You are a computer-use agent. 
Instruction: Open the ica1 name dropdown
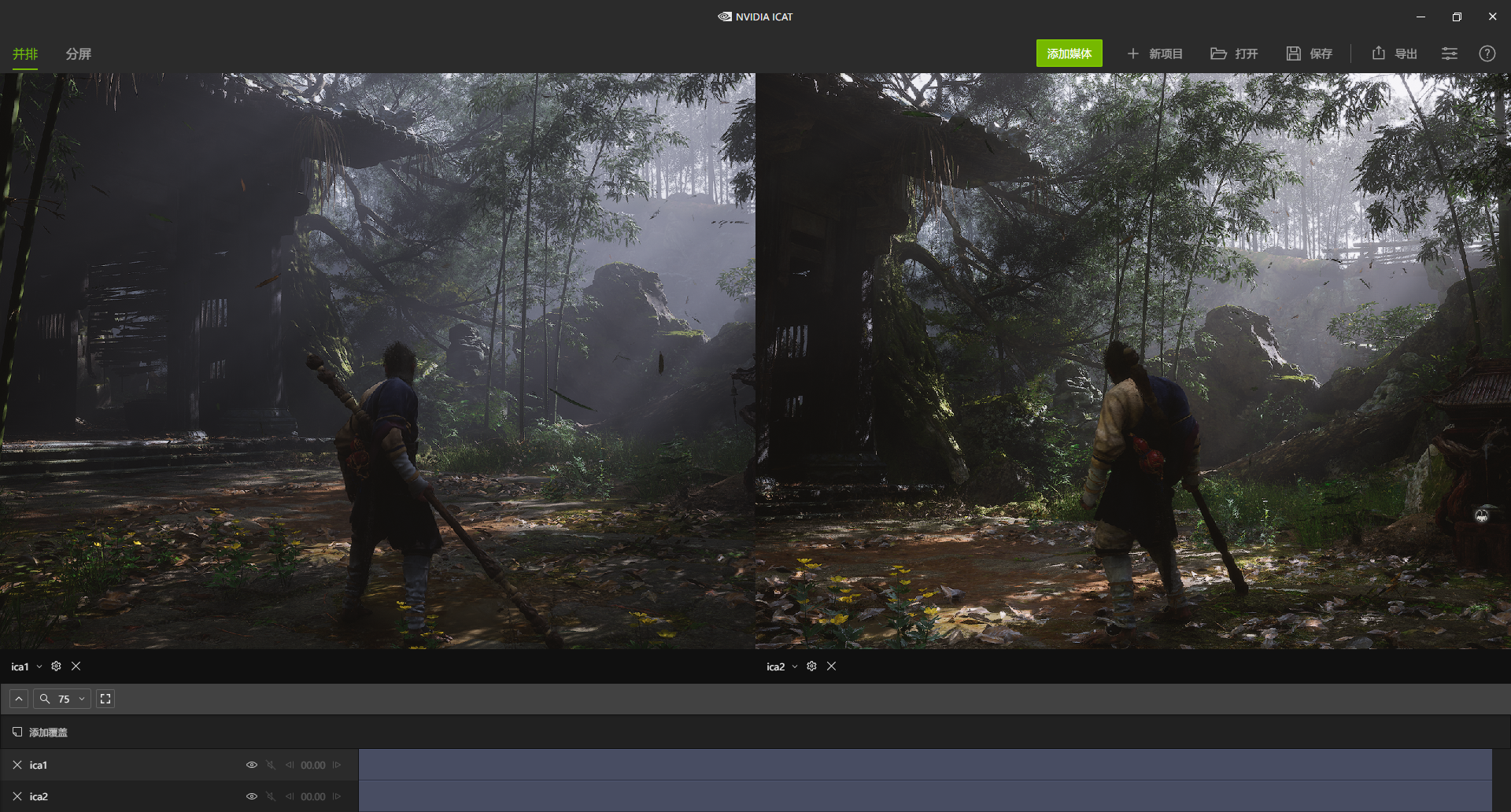tap(39, 666)
